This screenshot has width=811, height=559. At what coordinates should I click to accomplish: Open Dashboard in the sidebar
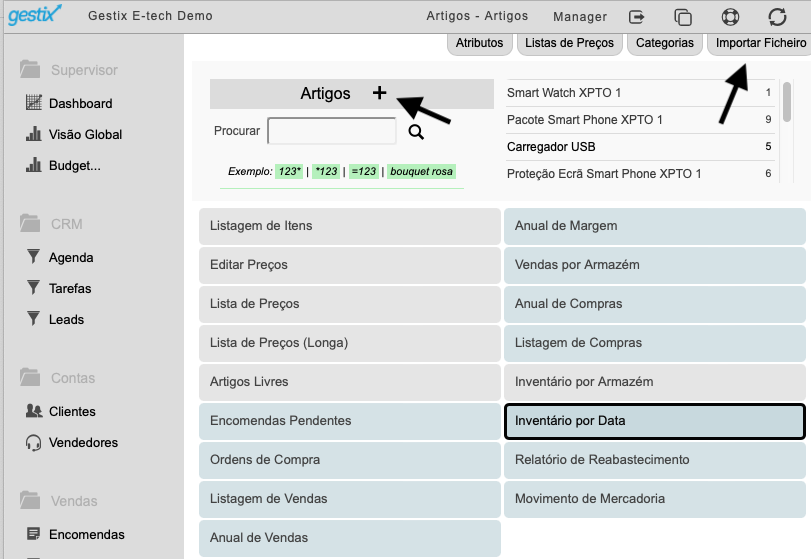(81, 103)
